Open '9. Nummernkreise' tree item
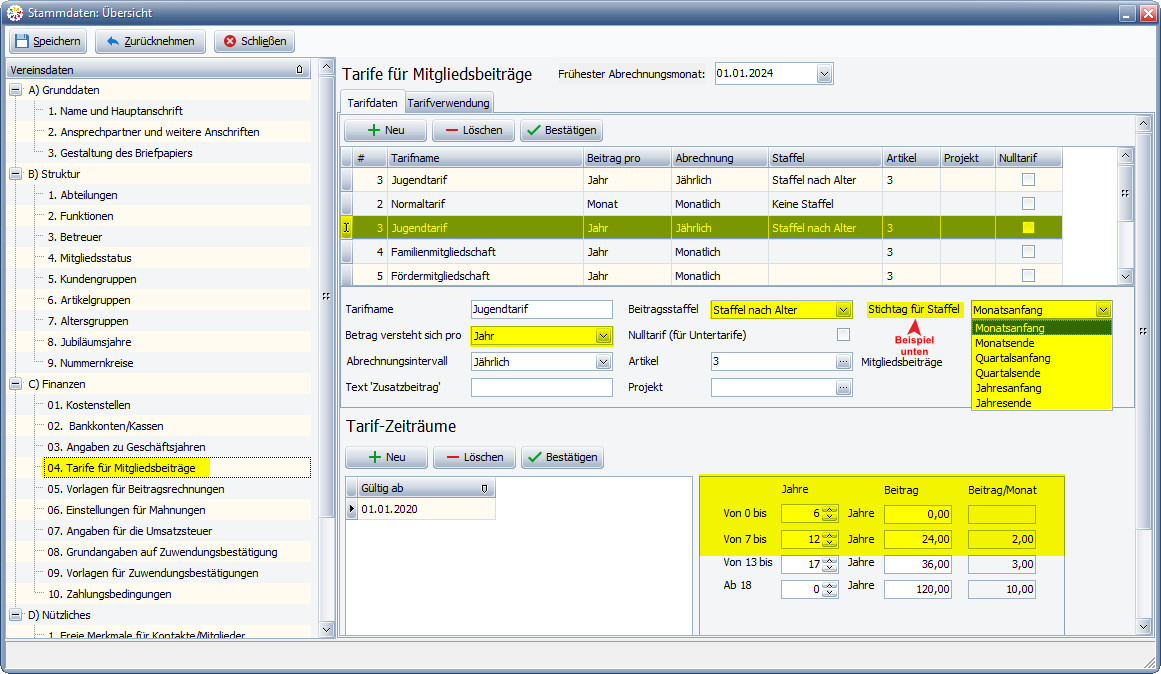This screenshot has height=674, width=1161. pos(90,364)
